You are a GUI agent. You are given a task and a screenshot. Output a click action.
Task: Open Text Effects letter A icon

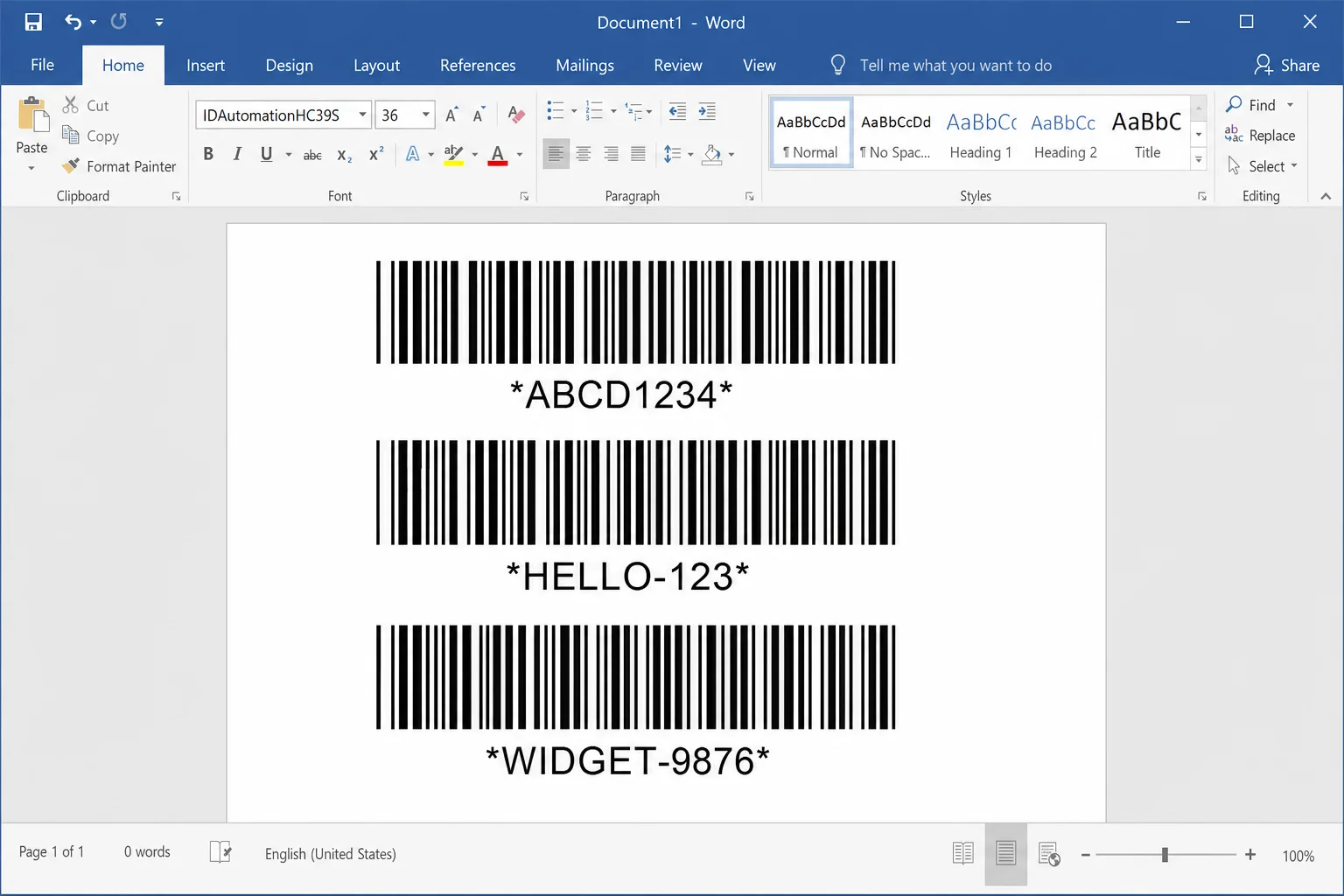click(x=413, y=155)
